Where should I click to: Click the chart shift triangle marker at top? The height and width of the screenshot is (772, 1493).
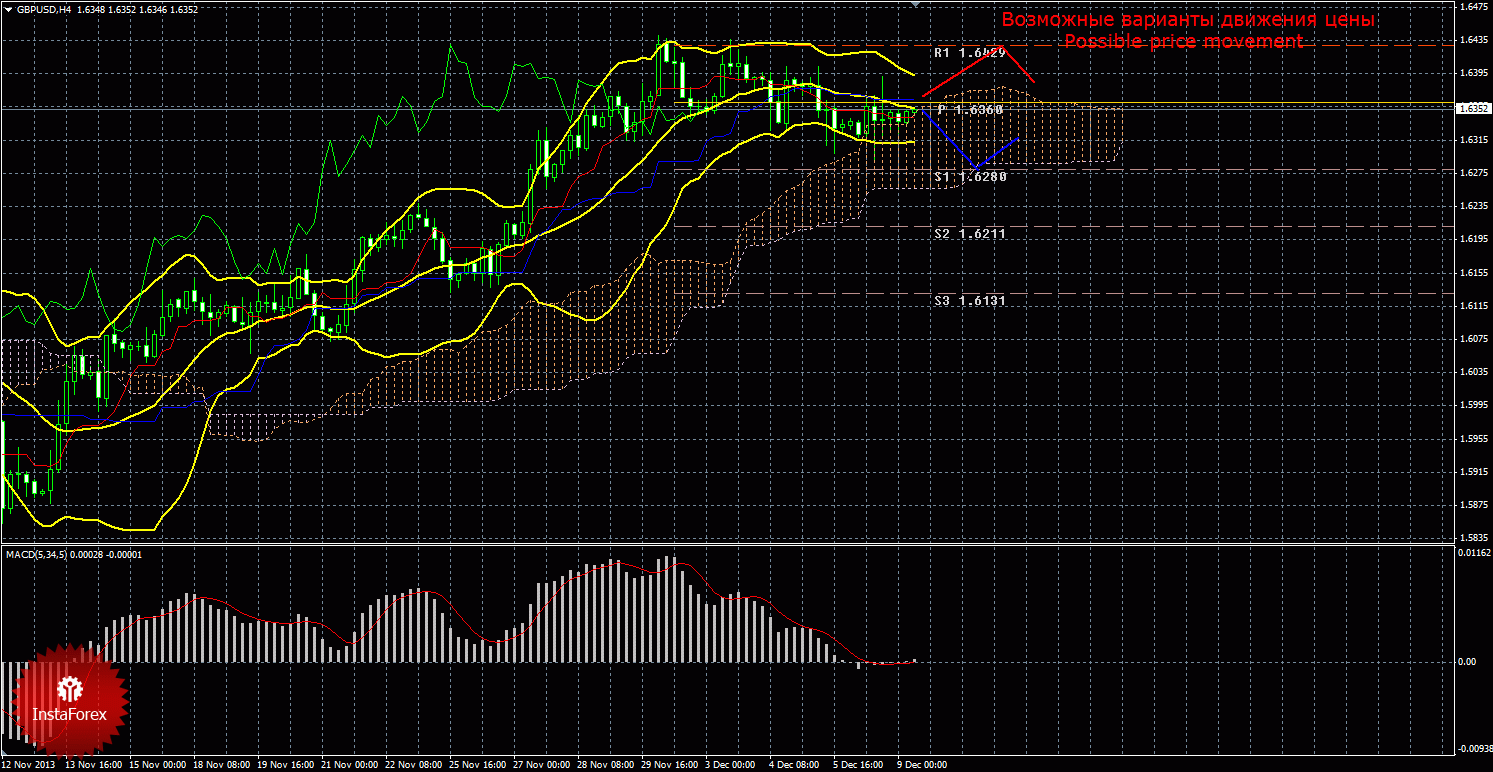click(915, 5)
